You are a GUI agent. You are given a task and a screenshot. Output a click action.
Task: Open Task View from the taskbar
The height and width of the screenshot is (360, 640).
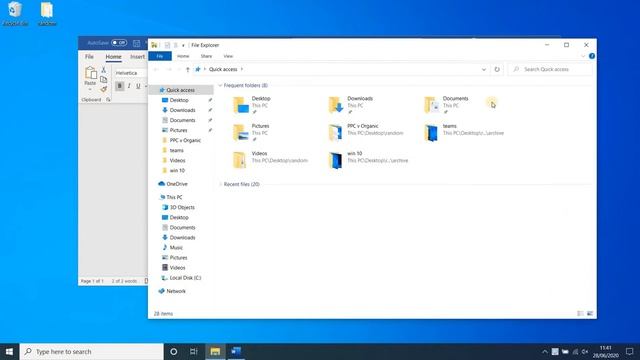point(194,351)
